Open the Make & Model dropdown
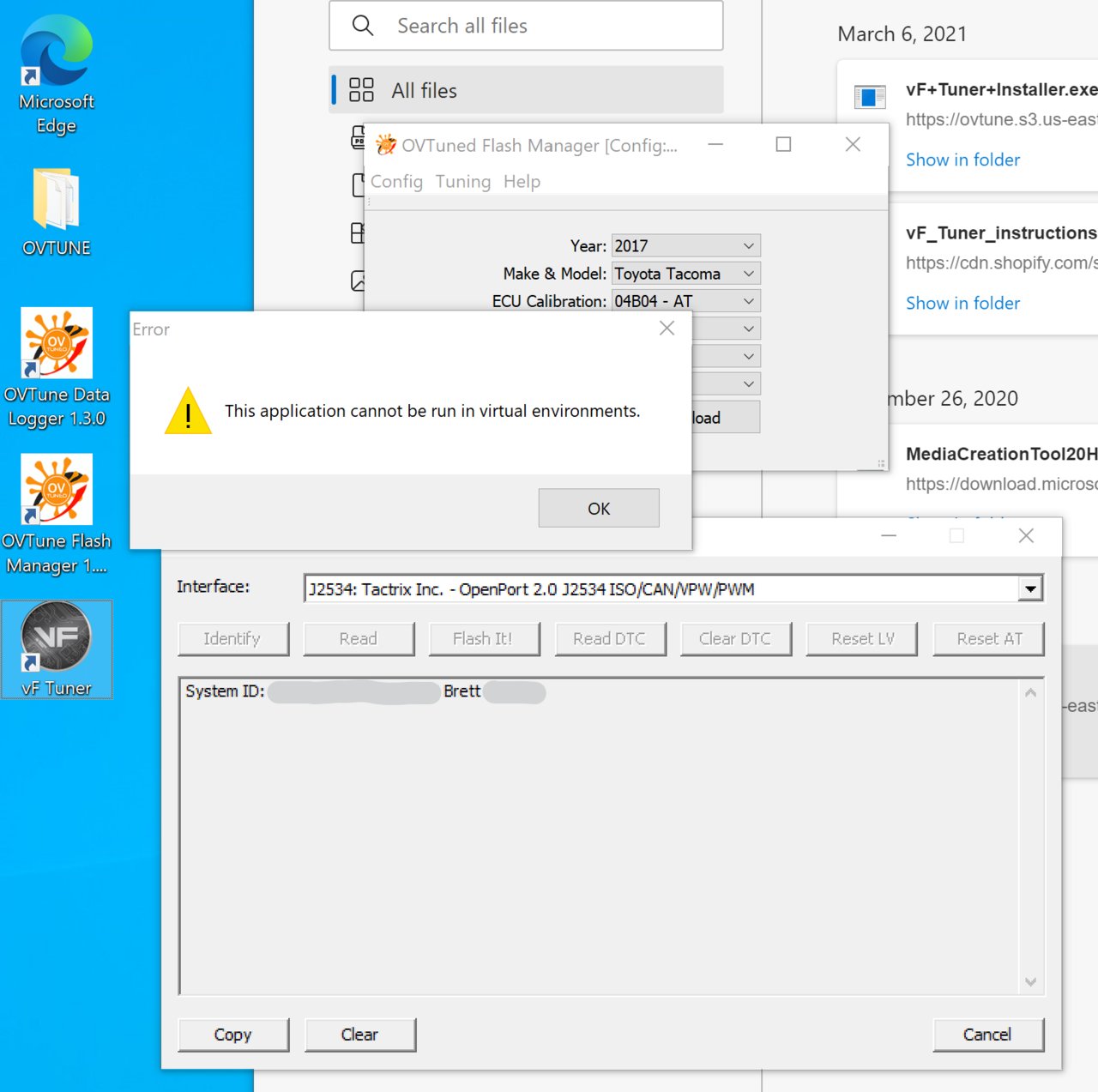1098x1092 pixels. (686, 274)
